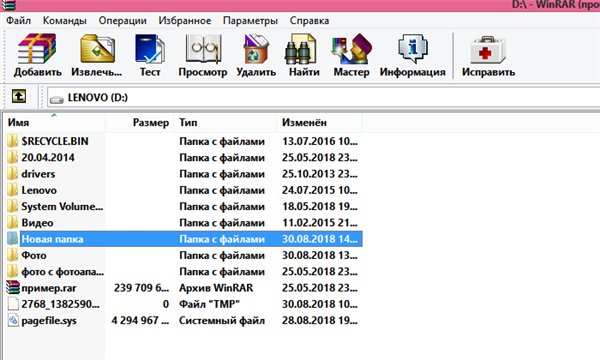The height and width of the screenshot is (360, 600).
Task: Click the date 13.07.2016 10... cell
Action: (320, 141)
